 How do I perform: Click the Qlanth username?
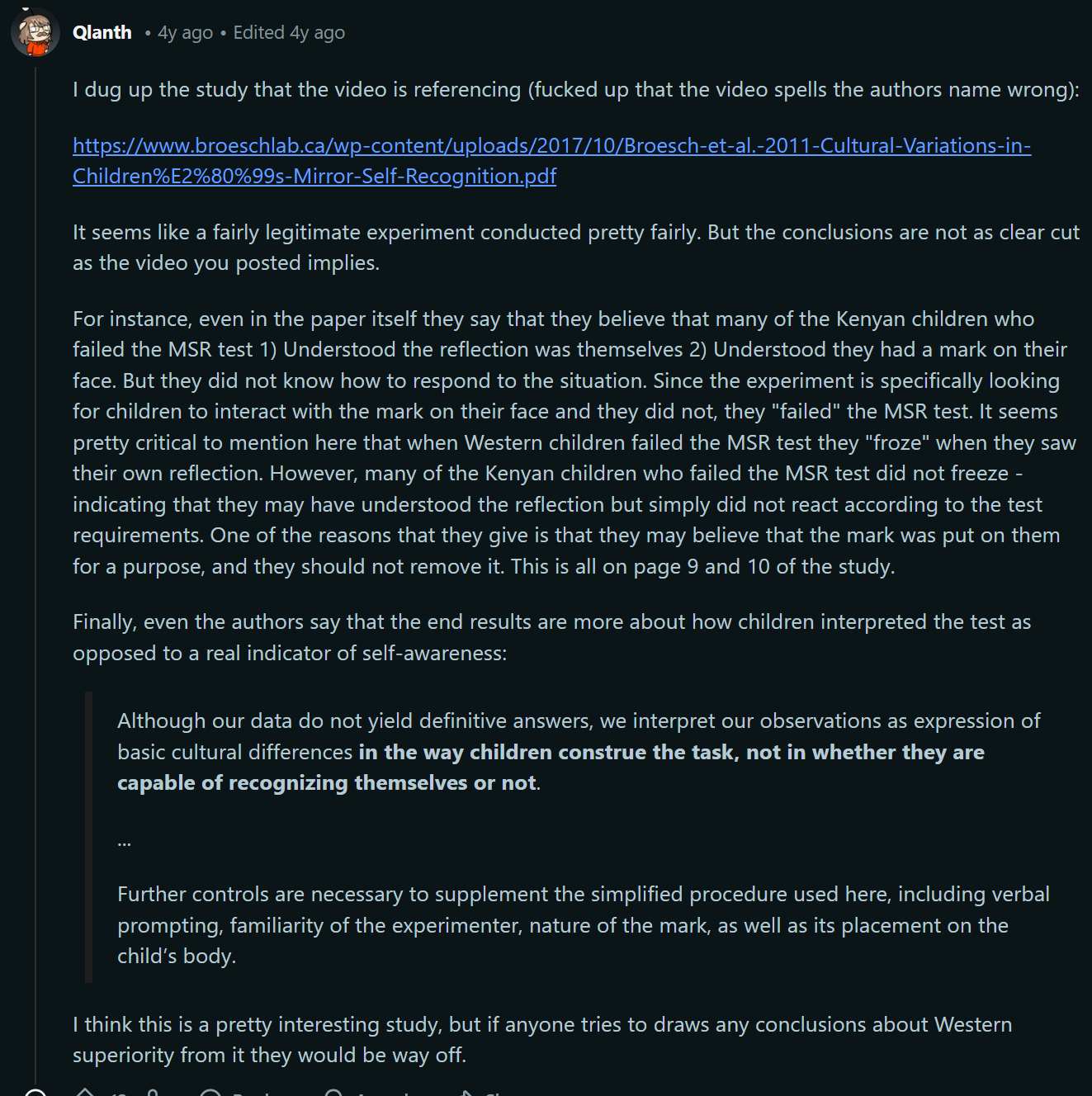(x=102, y=33)
